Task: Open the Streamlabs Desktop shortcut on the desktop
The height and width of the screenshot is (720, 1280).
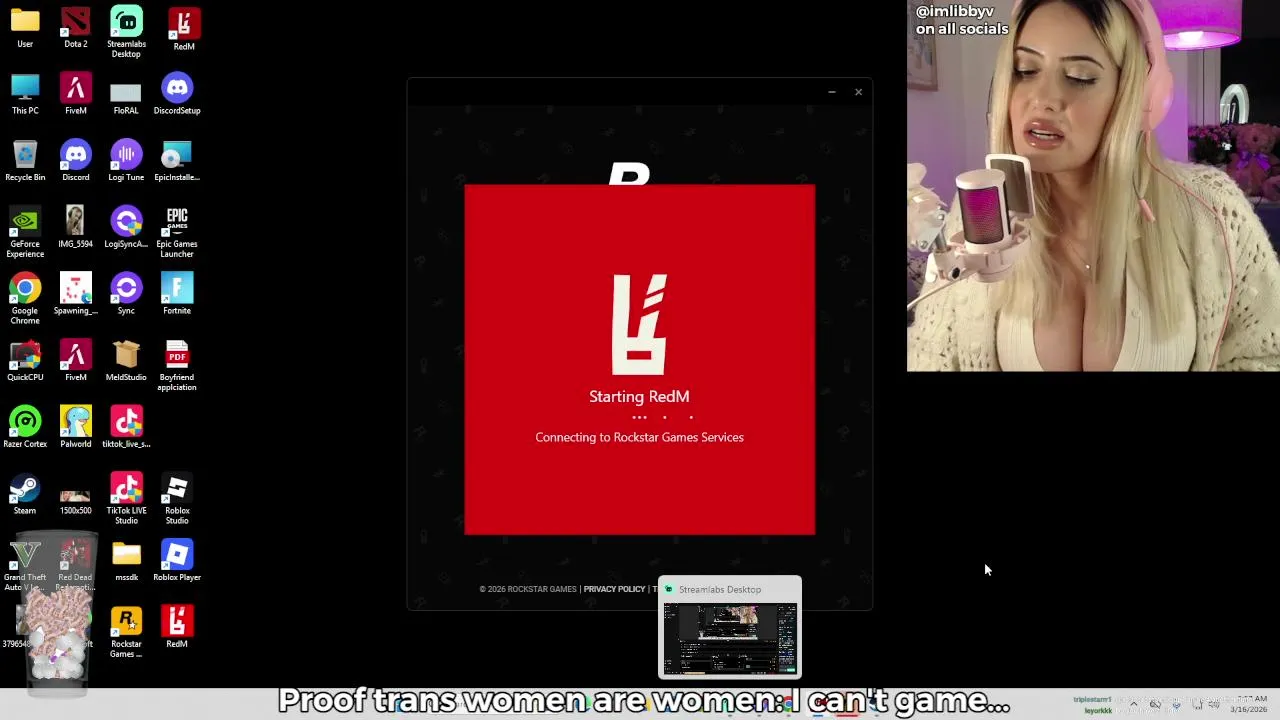Action: (126, 32)
